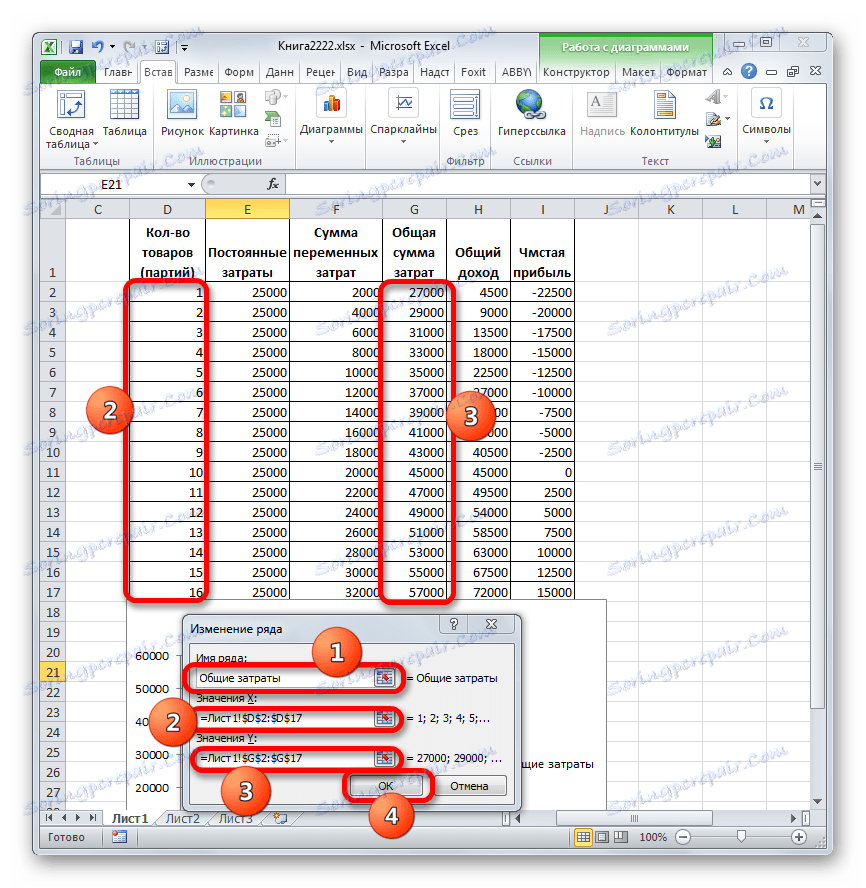The height and width of the screenshot is (888, 866).
Task: Click the insert Object icon
Action: (x=713, y=140)
